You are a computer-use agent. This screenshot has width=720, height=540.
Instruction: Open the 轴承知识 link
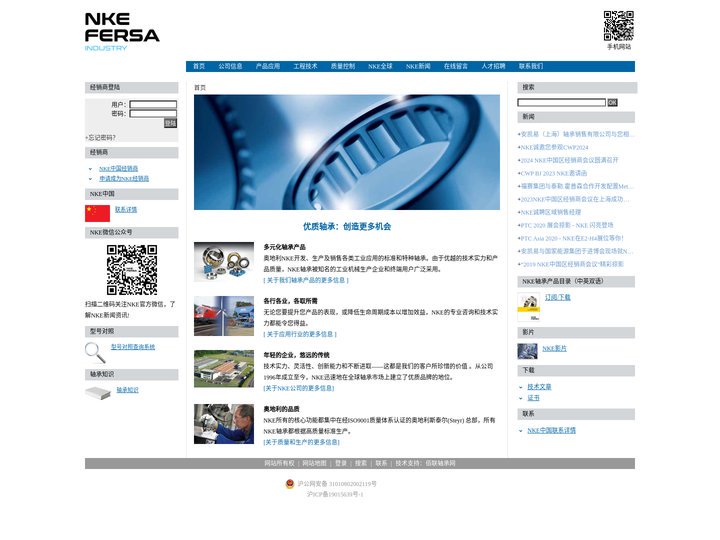[127, 390]
